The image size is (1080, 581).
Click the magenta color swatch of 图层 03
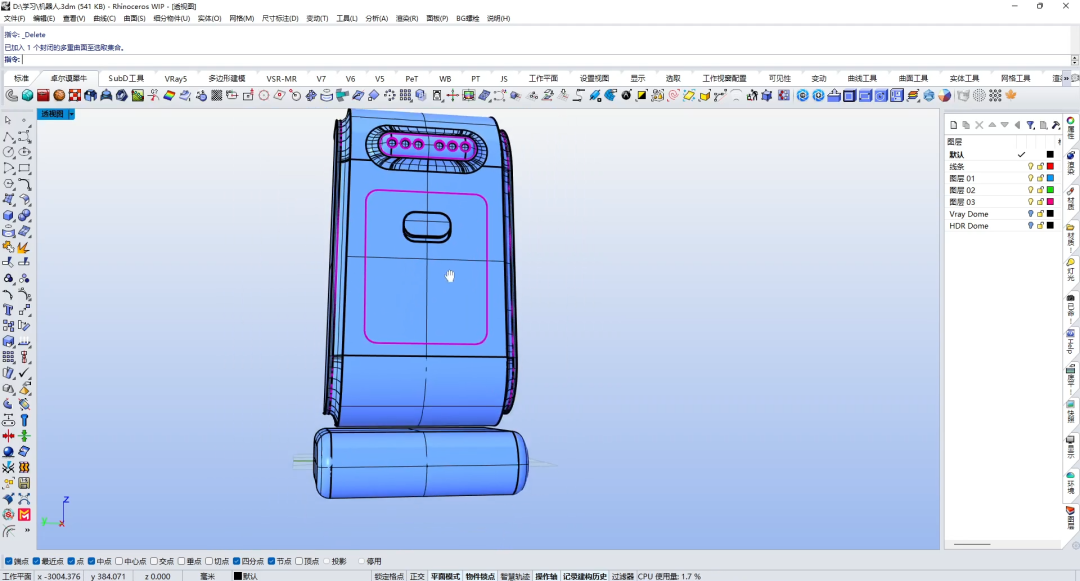(1050, 202)
